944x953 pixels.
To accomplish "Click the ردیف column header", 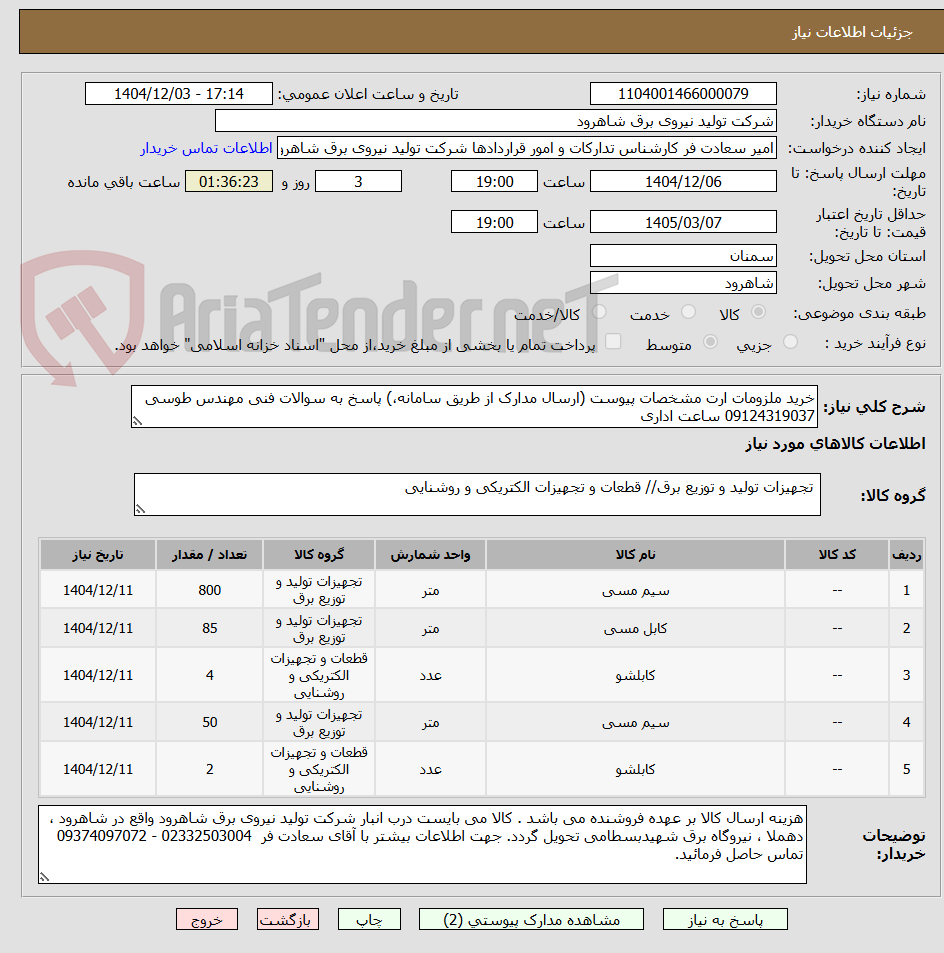I will coord(906,554).
